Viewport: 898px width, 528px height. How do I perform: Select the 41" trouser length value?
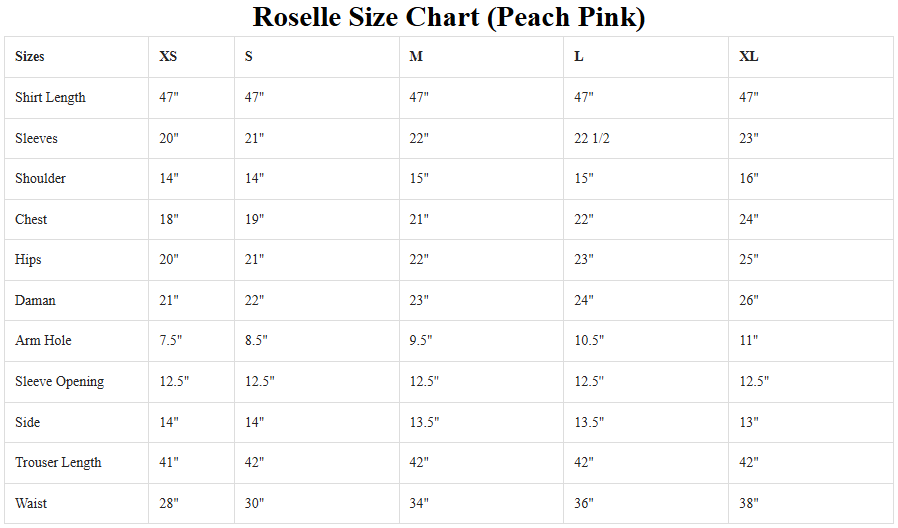click(x=169, y=463)
